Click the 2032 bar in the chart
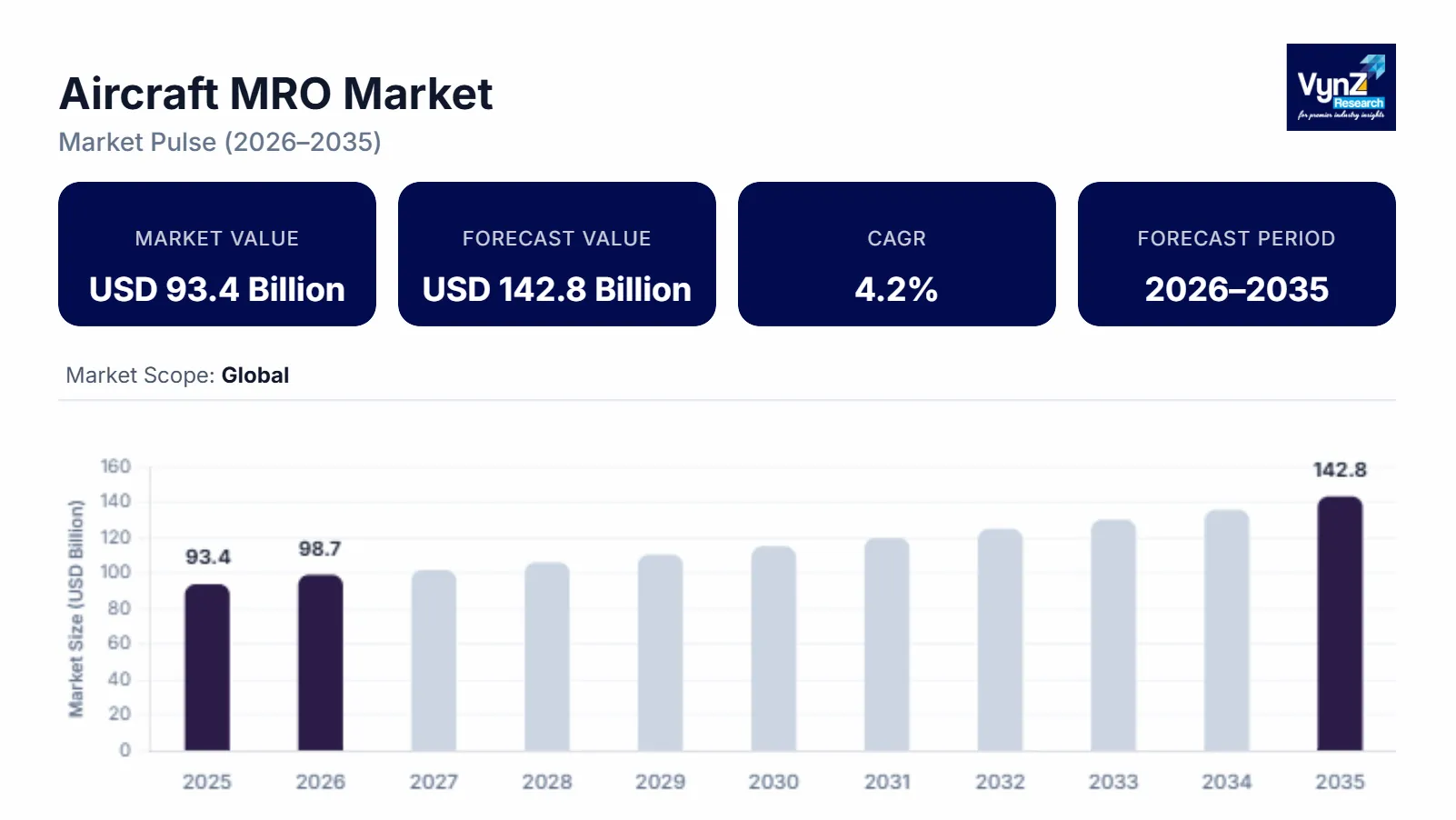The height and width of the screenshot is (820, 1456). click(1000, 640)
